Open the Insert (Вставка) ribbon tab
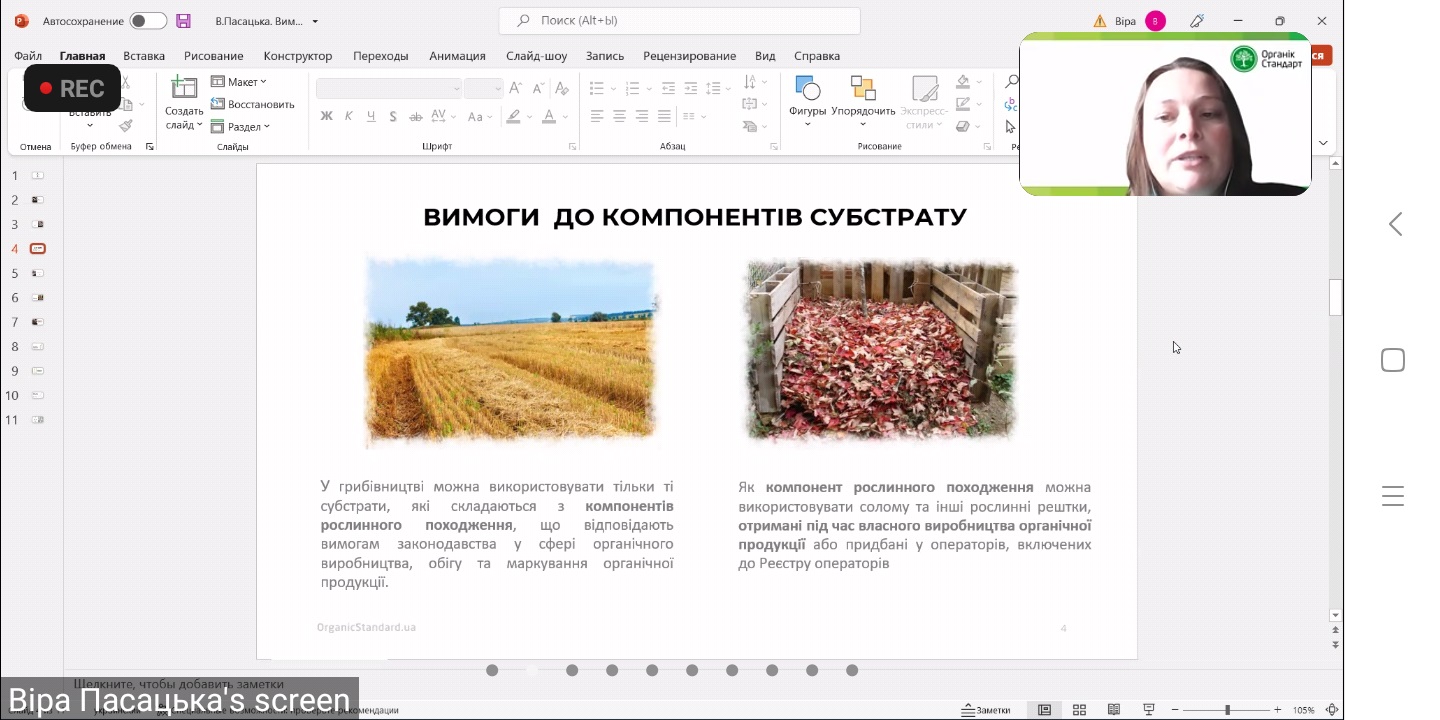 (x=144, y=56)
